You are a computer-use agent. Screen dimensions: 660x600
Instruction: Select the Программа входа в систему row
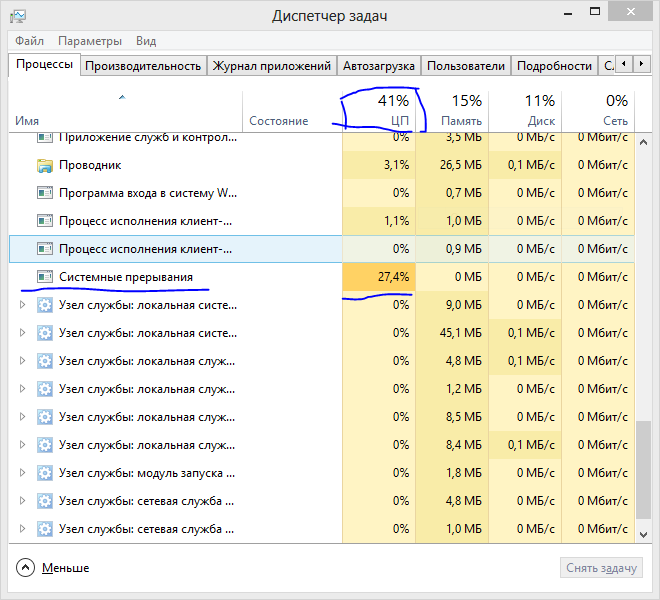coord(322,193)
